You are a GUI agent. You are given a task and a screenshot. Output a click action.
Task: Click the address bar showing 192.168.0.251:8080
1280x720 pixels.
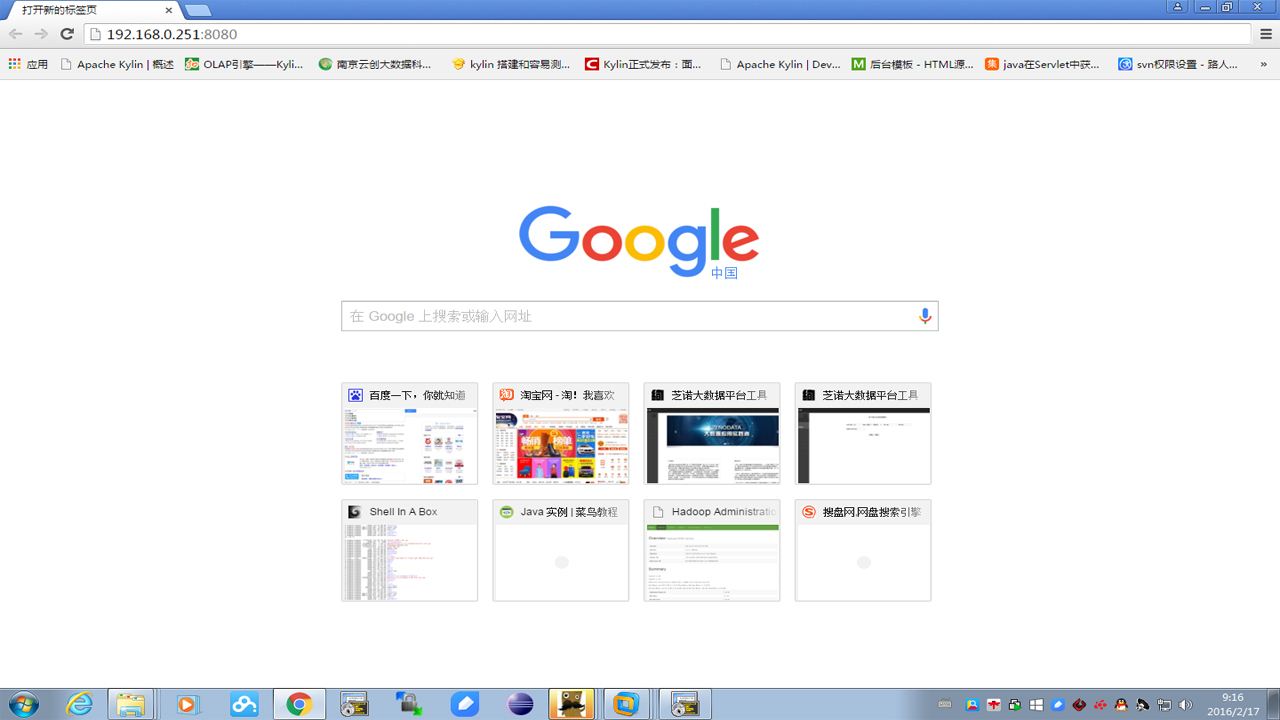click(x=667, y=34)
